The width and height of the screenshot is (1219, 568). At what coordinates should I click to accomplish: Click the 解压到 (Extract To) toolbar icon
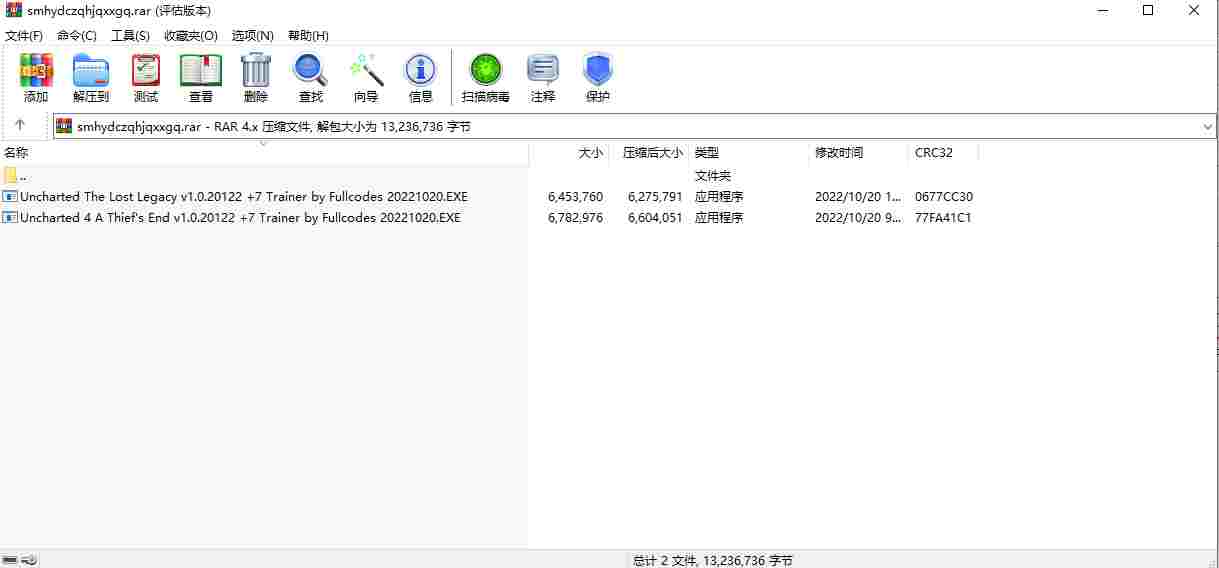(x=91, y=70)
